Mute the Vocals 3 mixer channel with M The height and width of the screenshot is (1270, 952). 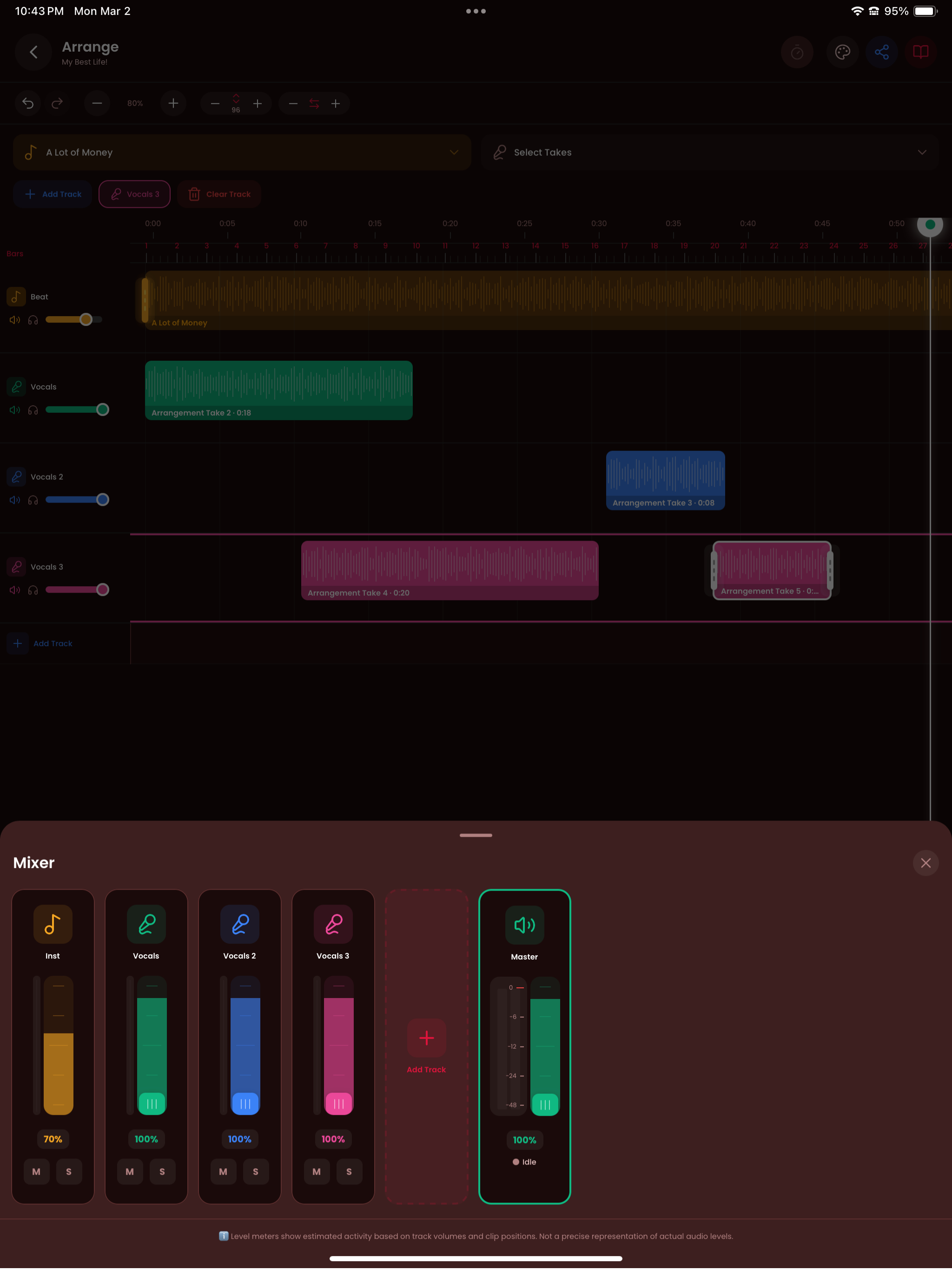click(x=317, y=1172)
